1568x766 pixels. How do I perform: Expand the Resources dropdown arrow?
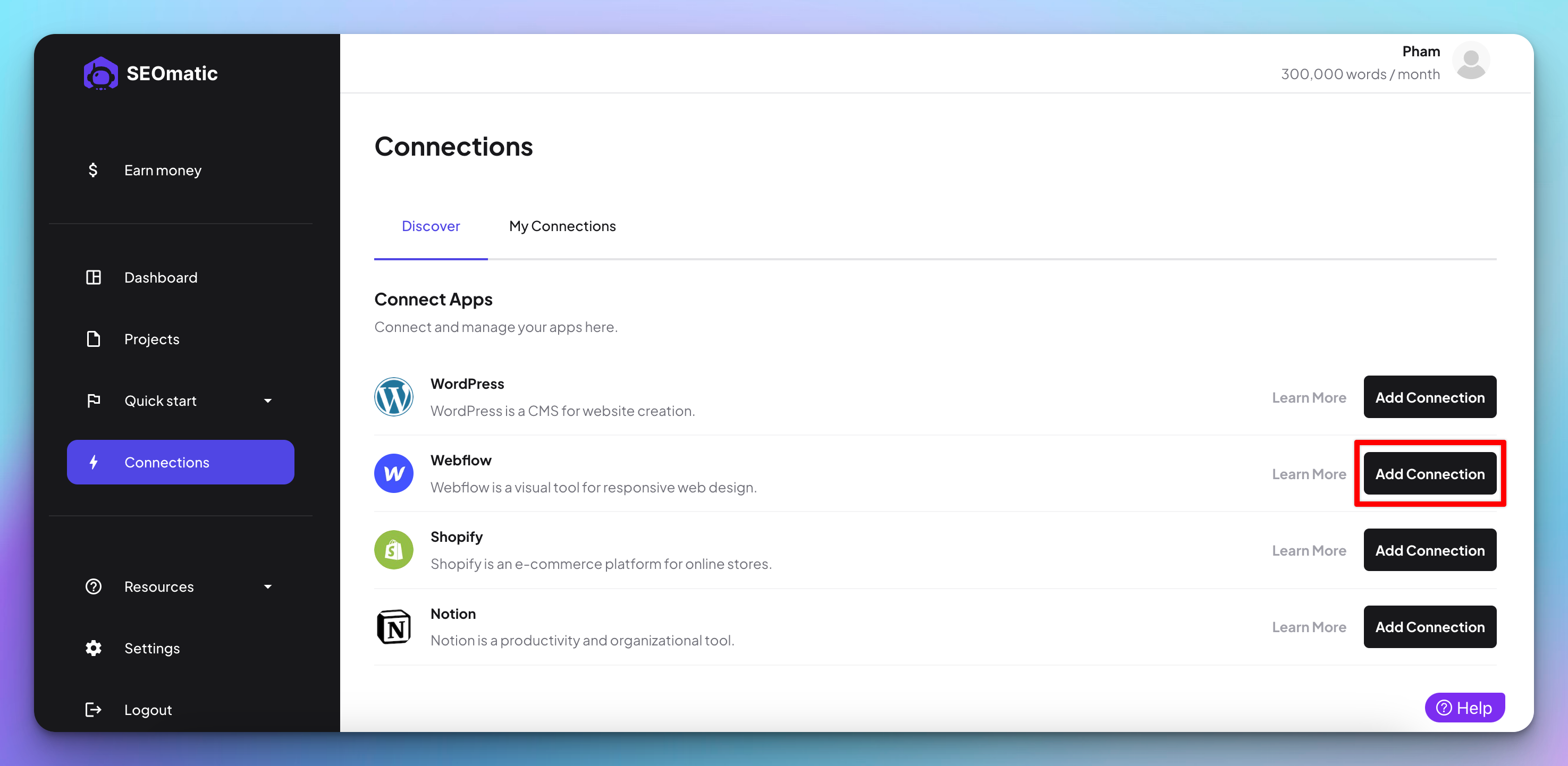pos(268,586)
